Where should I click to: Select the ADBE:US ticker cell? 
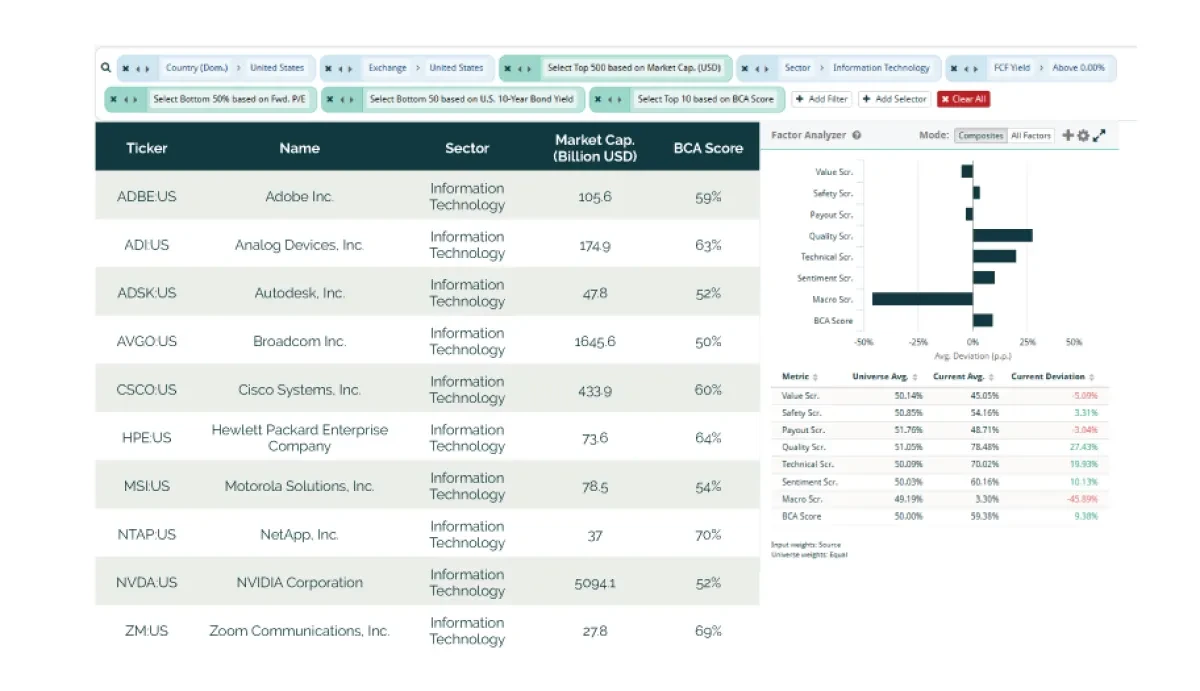click(147, 197)
